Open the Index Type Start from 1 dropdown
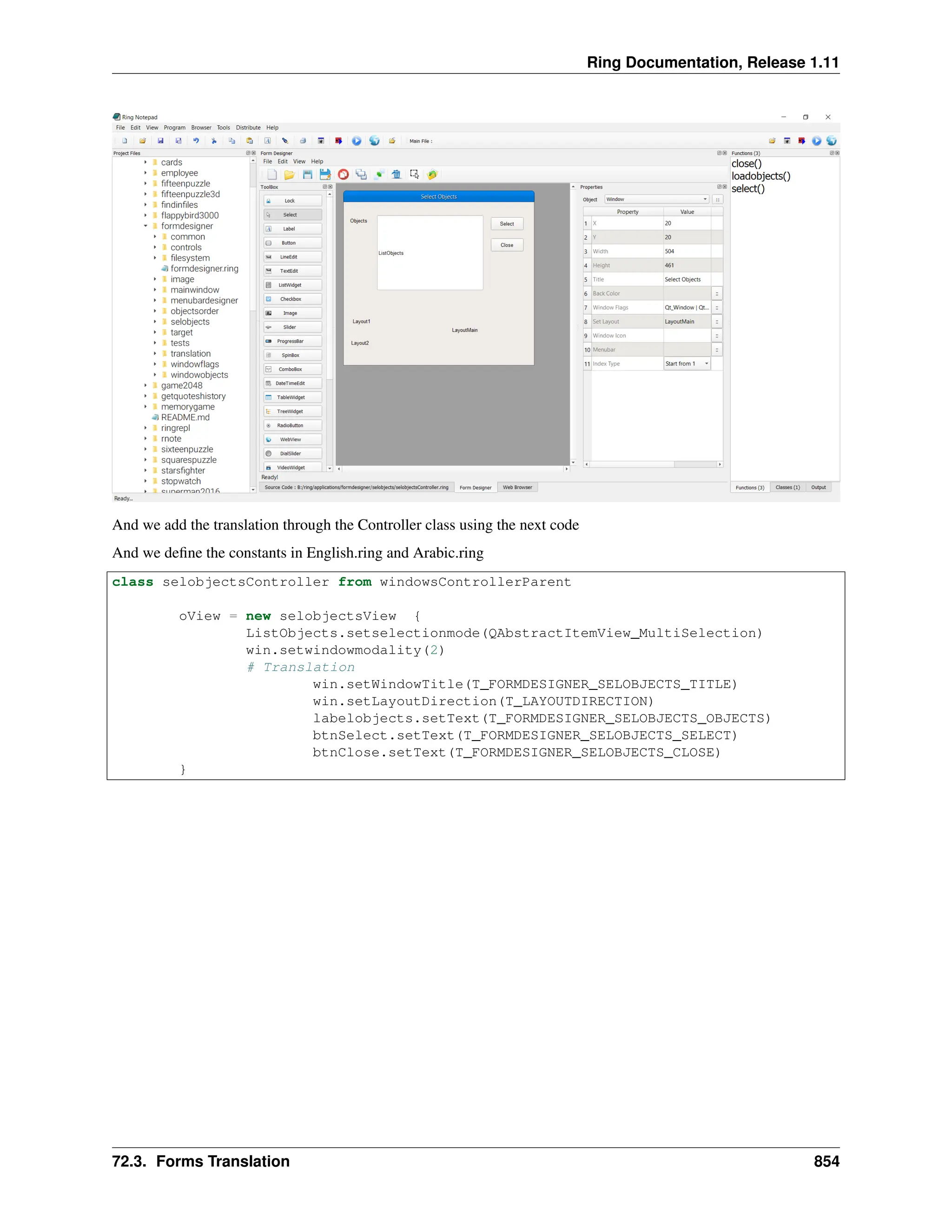 click(687, 364)
